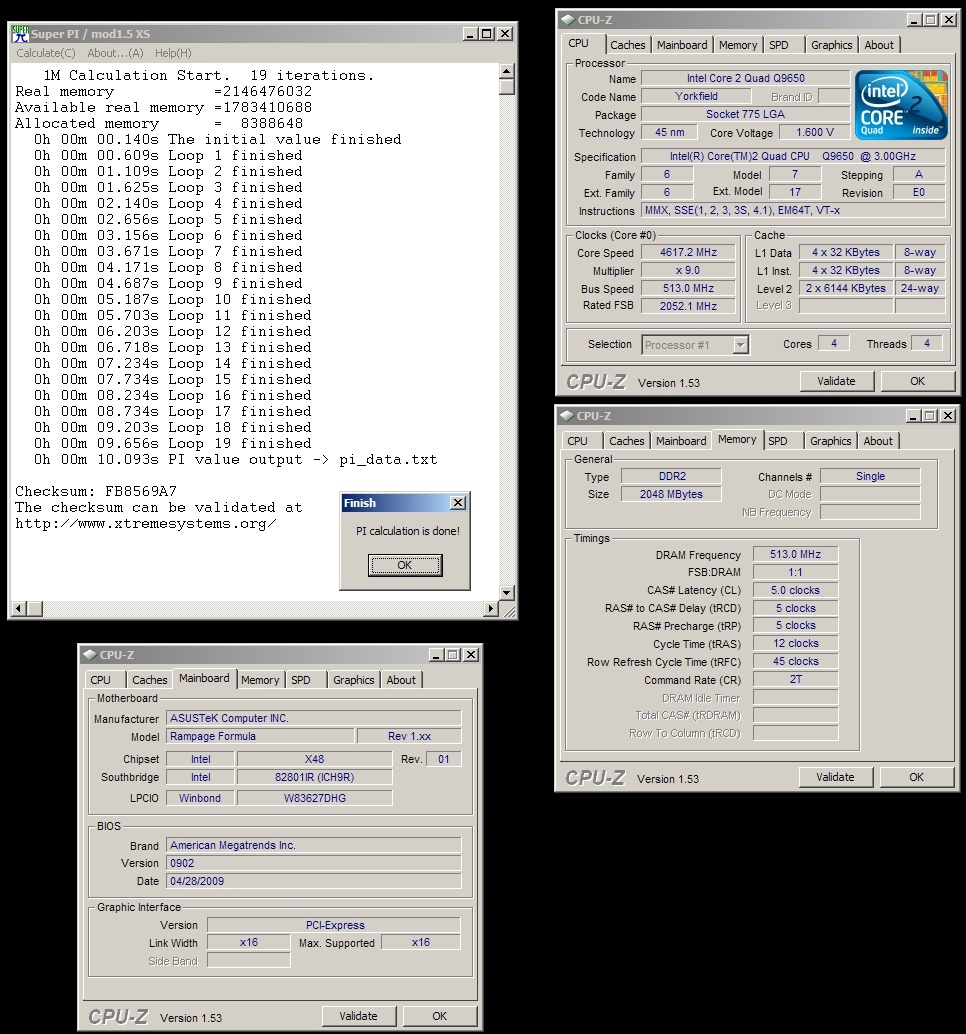Maximize the Super PI window
Viewport: 966px width, 1034px height.
pos(487,34)
